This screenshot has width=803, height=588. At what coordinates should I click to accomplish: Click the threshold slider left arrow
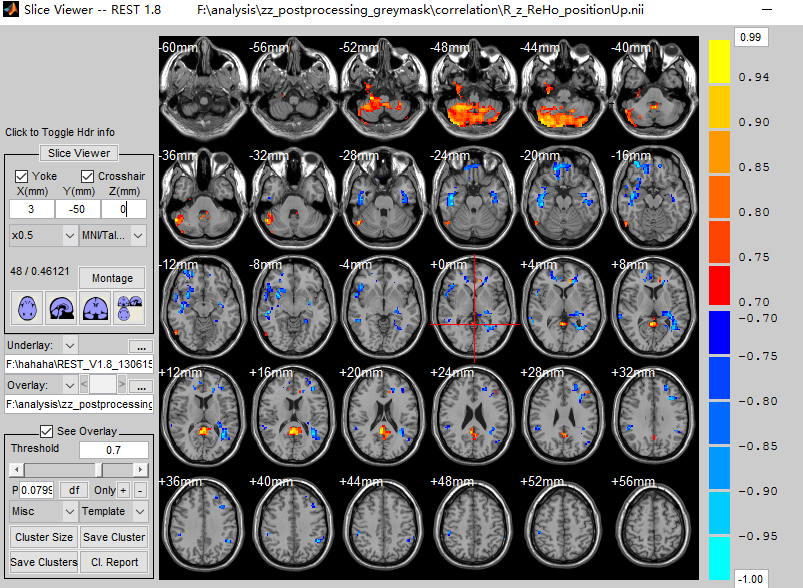point(16,470)
